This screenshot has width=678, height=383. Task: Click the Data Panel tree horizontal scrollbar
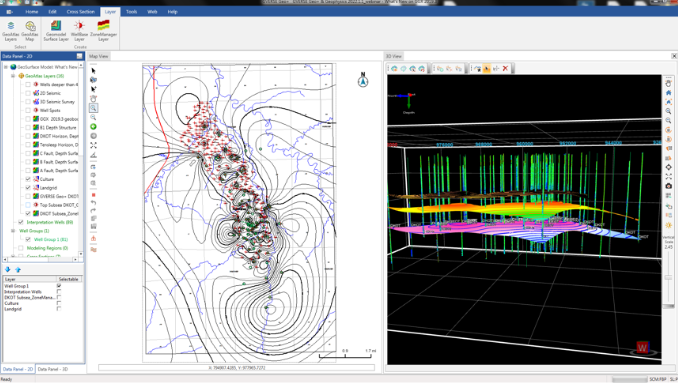coord(40,259)
